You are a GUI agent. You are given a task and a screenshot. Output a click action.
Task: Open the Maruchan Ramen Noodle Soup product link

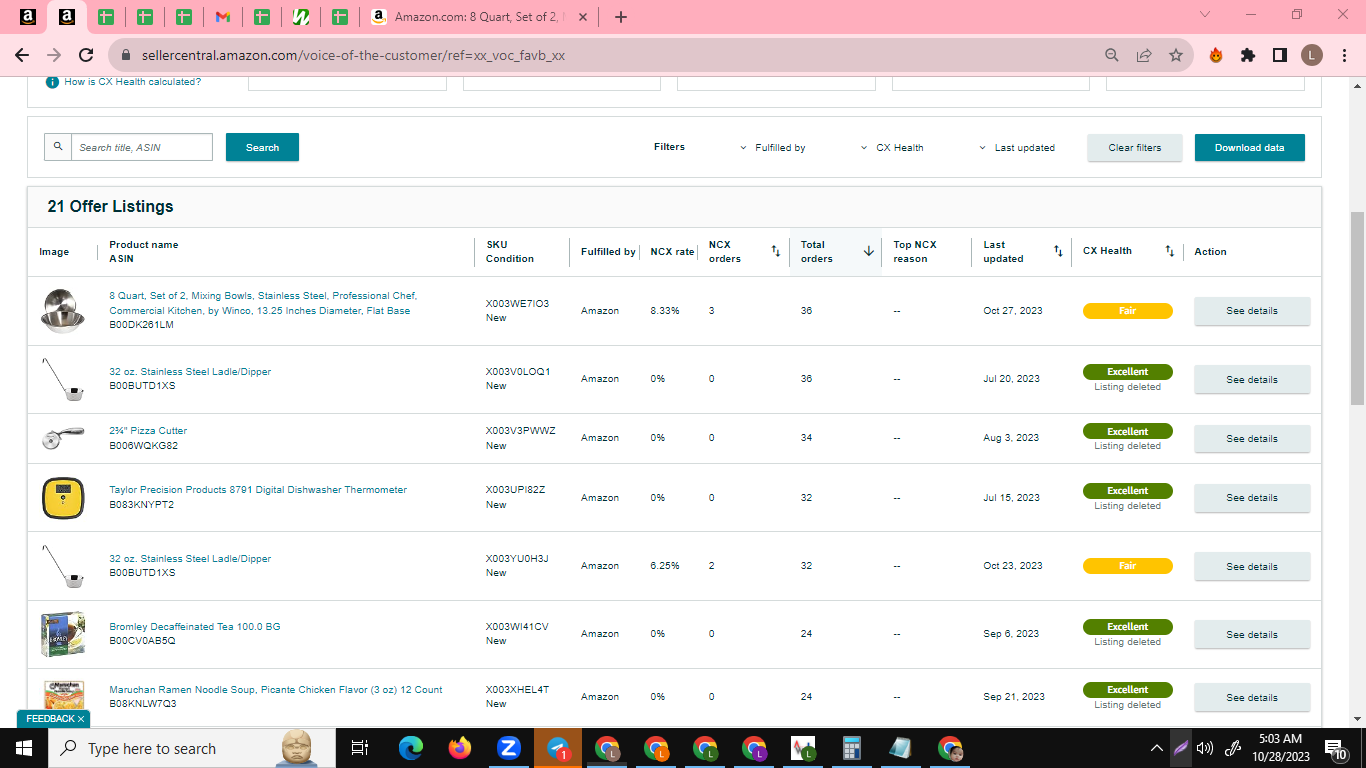click(x=276, y=690)
